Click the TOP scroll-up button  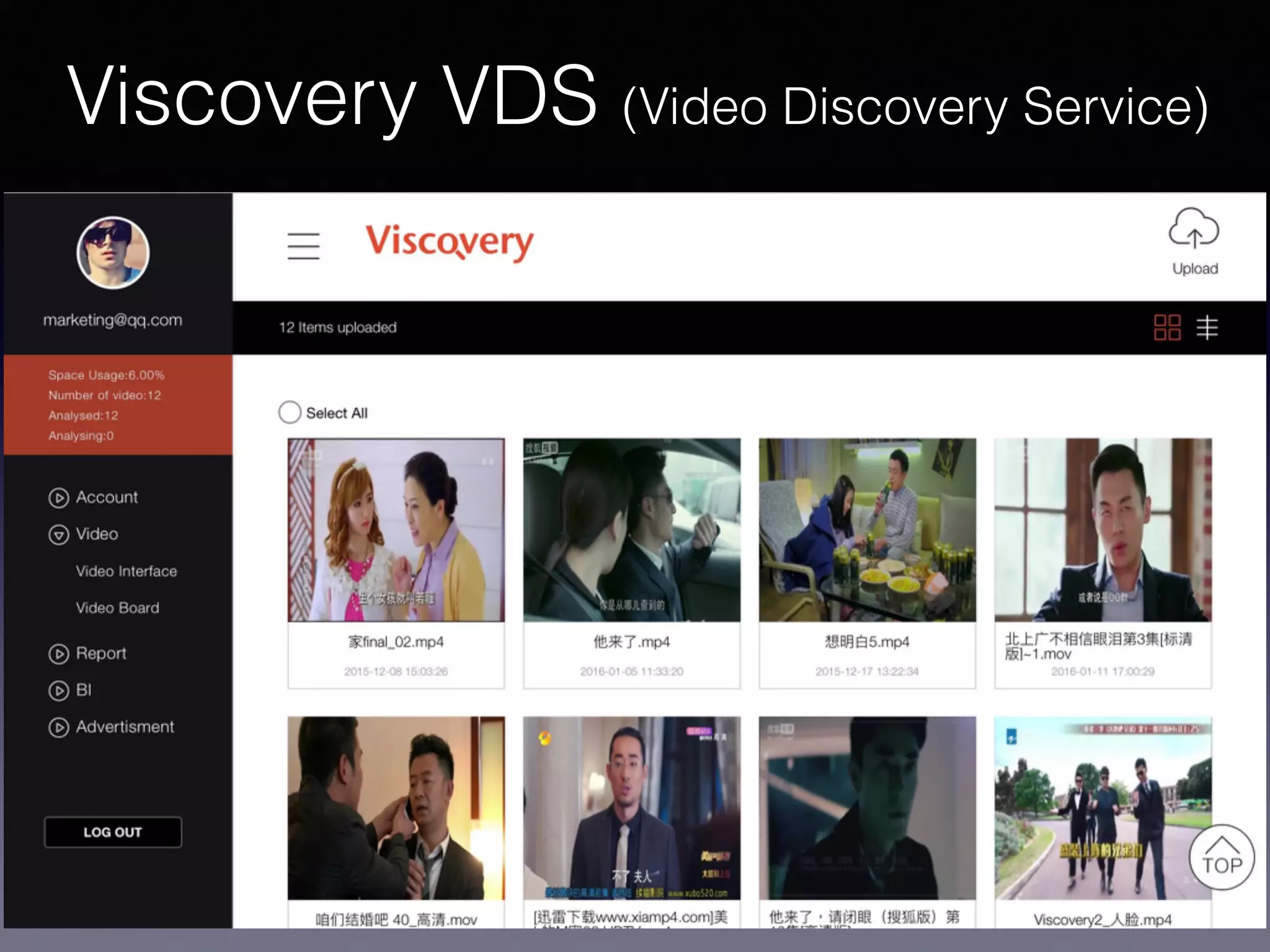pos(1222,857)
